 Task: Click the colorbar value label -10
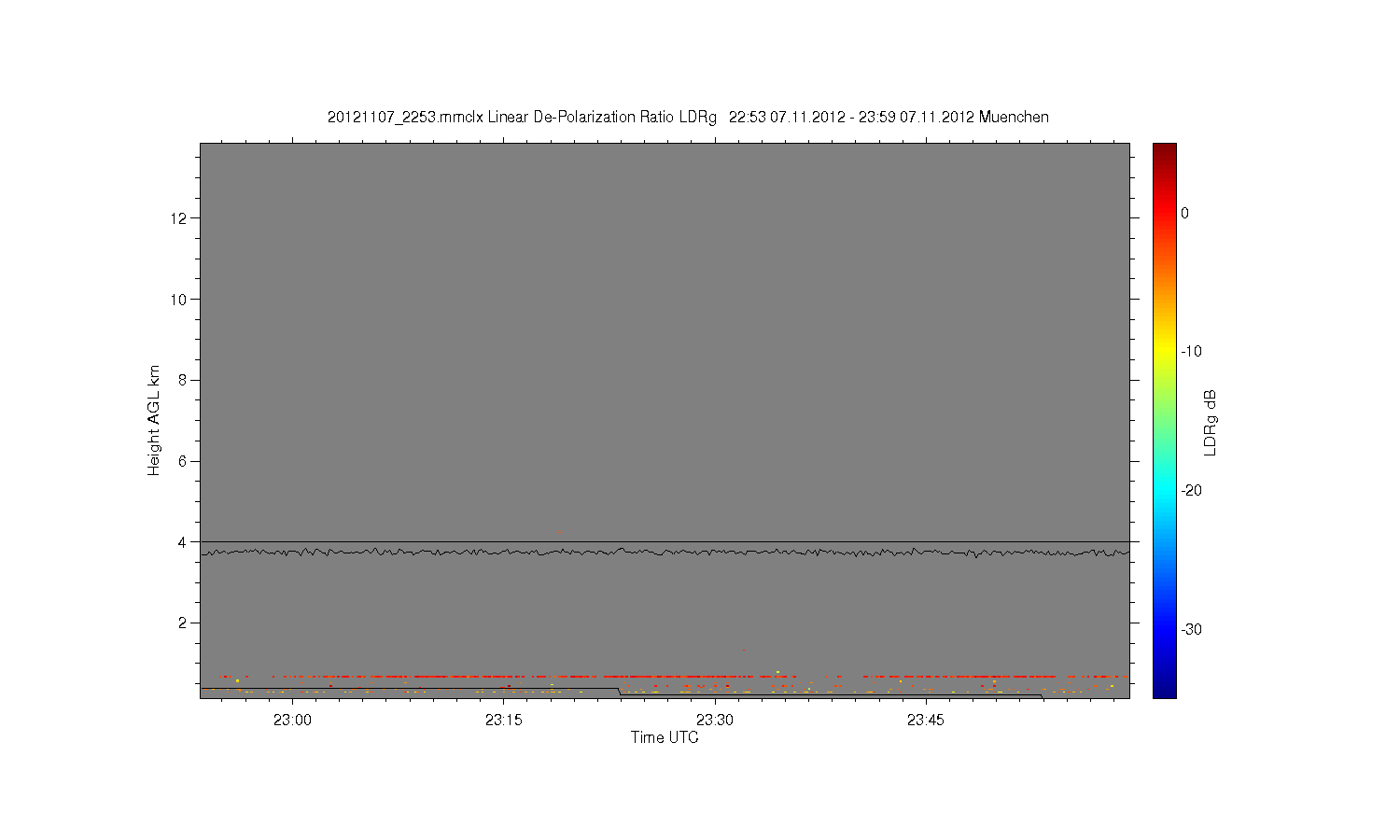point(1191,352)
